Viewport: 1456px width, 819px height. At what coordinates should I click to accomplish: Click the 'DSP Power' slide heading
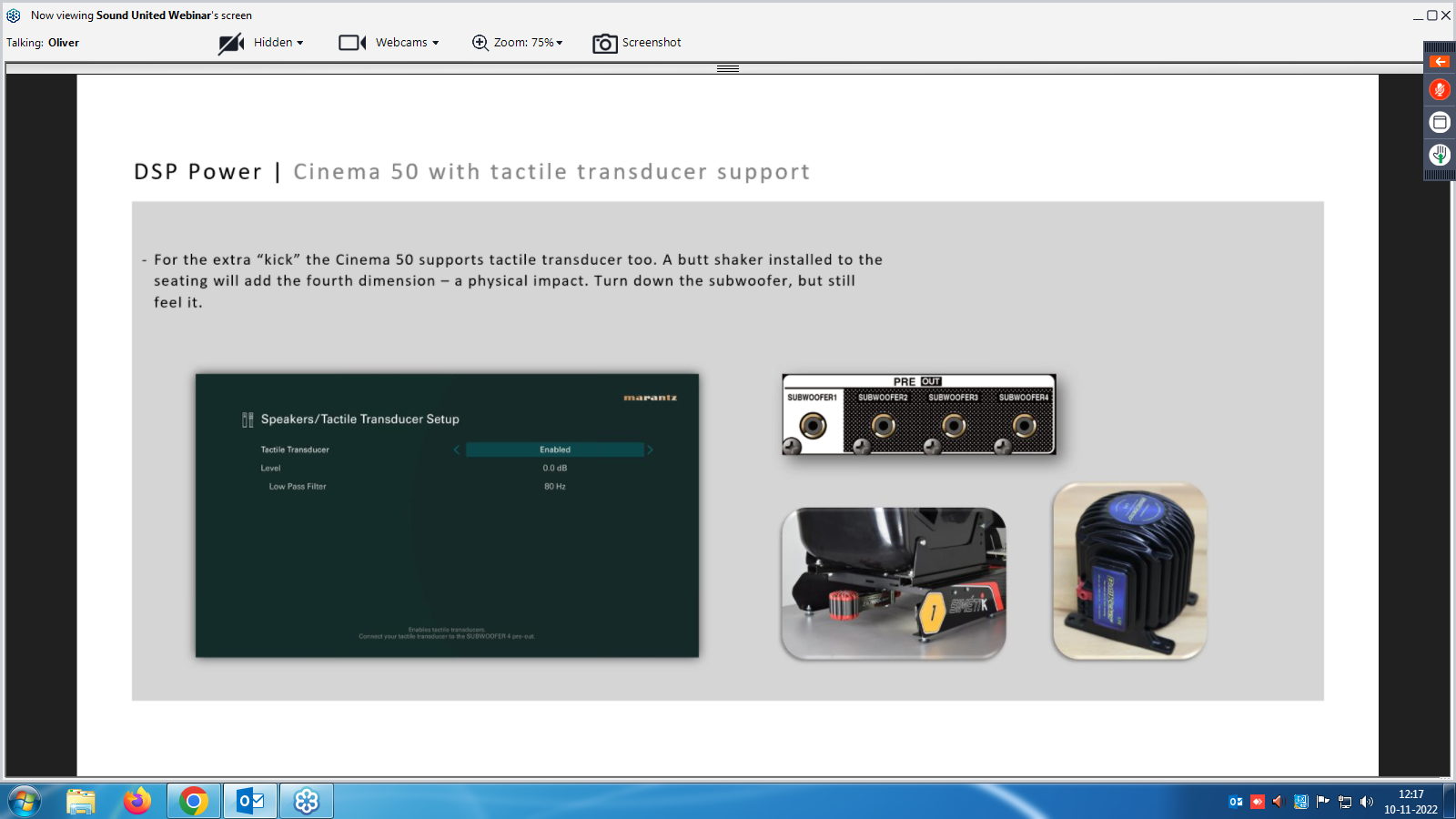coord(197,172)
